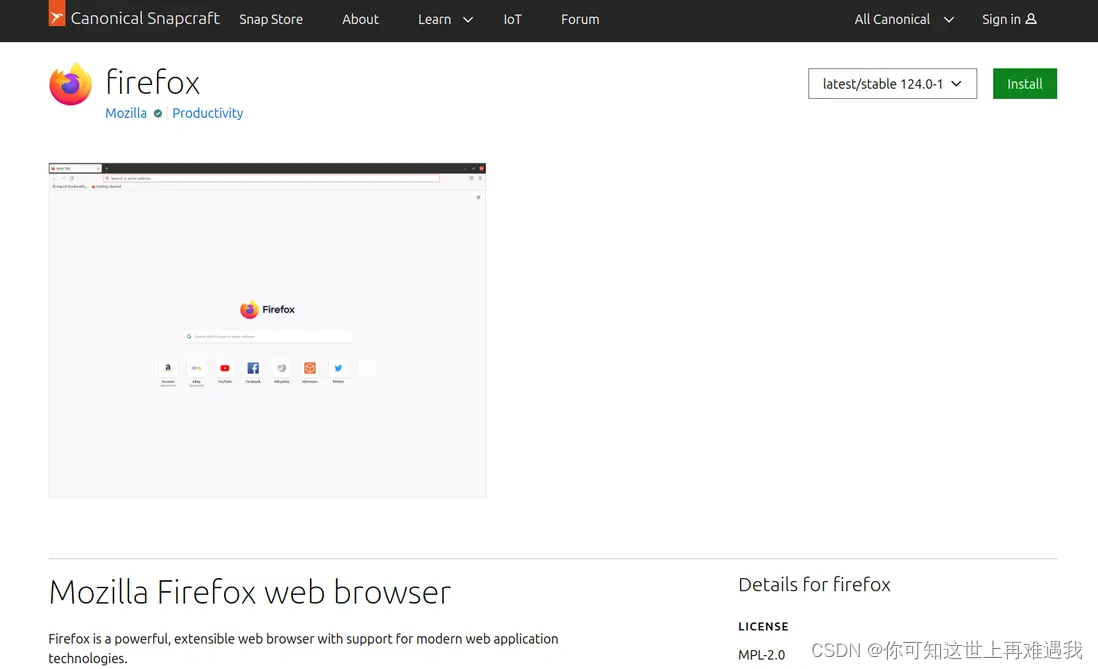Enlarge the Firefox browser screenshot thumbnail

[x=267, y=330]
